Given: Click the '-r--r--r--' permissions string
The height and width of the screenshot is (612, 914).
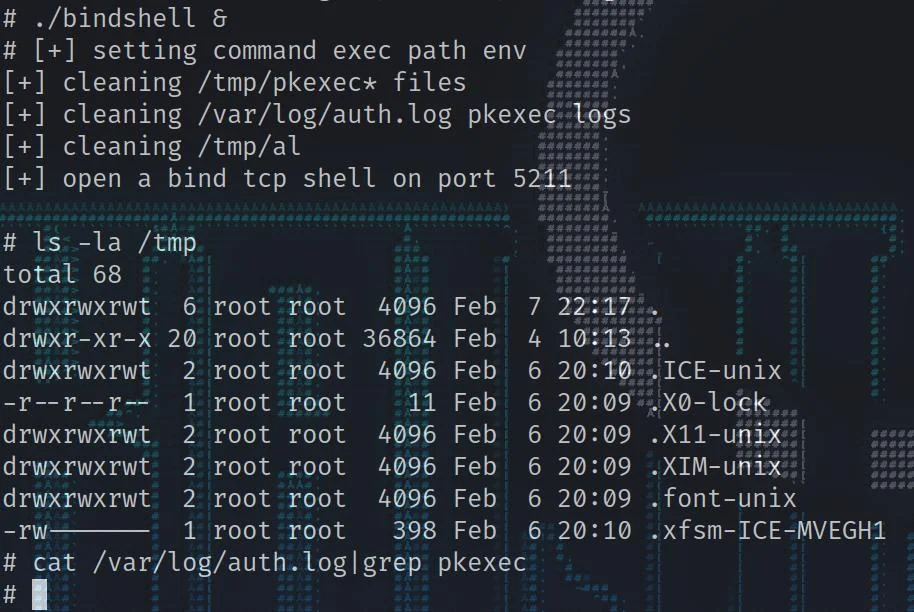Looking at the screenshot, I should [76, 403].
